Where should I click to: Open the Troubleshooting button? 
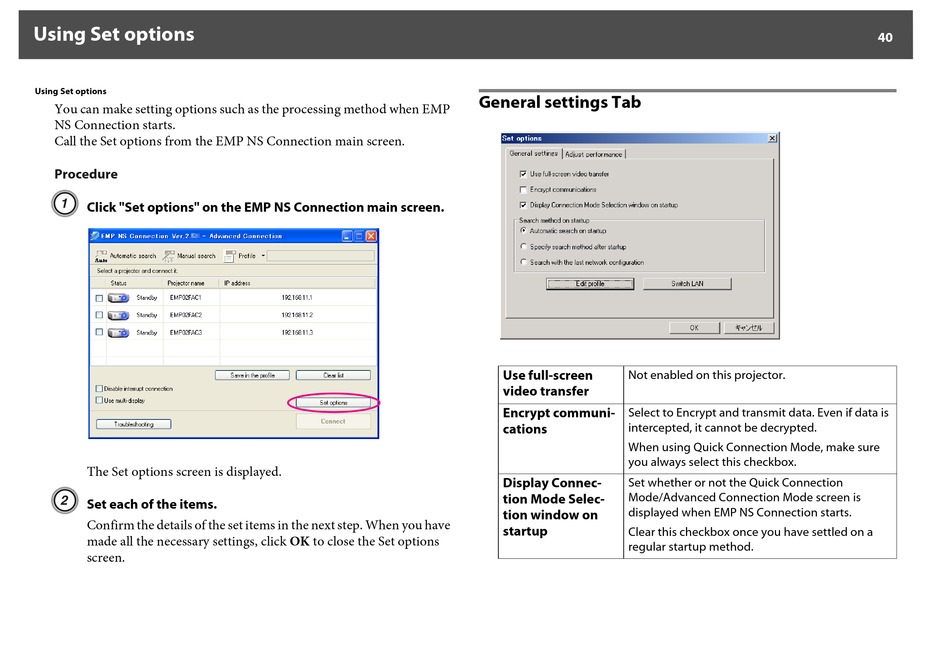click(133, 425)
